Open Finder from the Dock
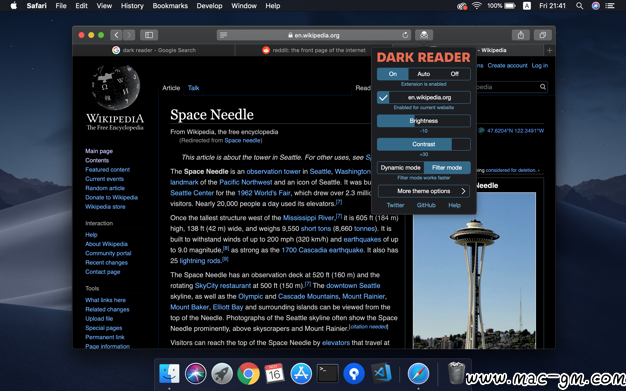This screenshot has width=626, height=391. pos(169,374)
